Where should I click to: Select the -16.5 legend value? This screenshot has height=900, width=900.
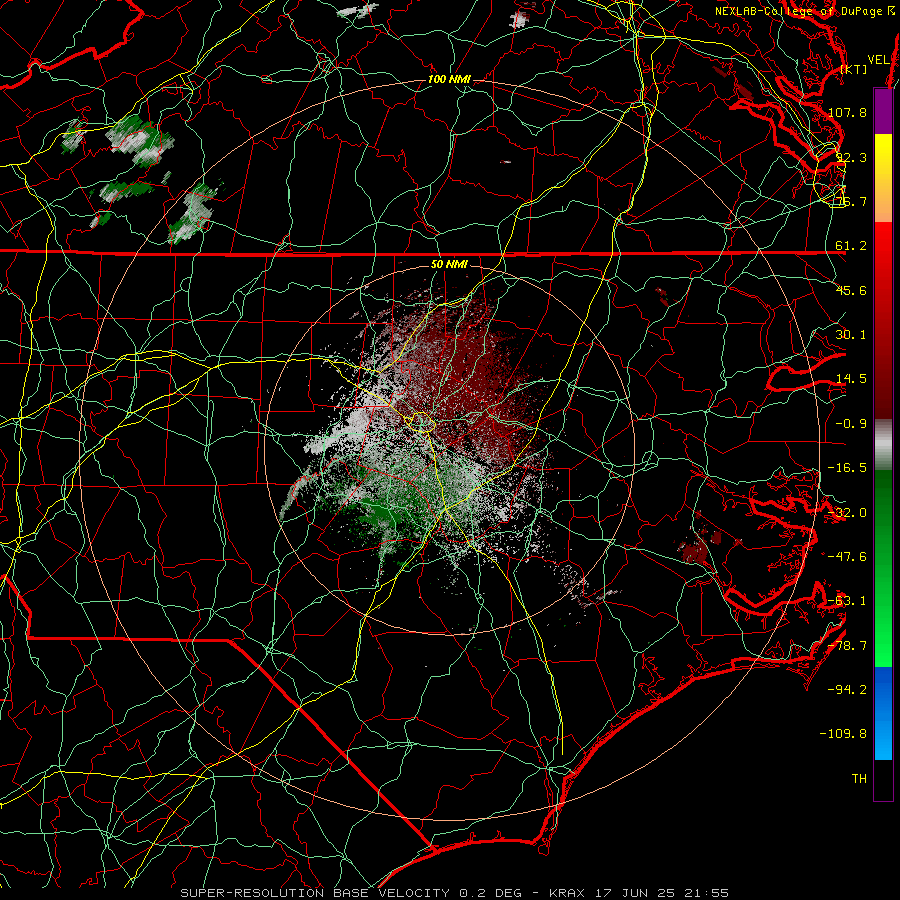(x=847, y=468)
